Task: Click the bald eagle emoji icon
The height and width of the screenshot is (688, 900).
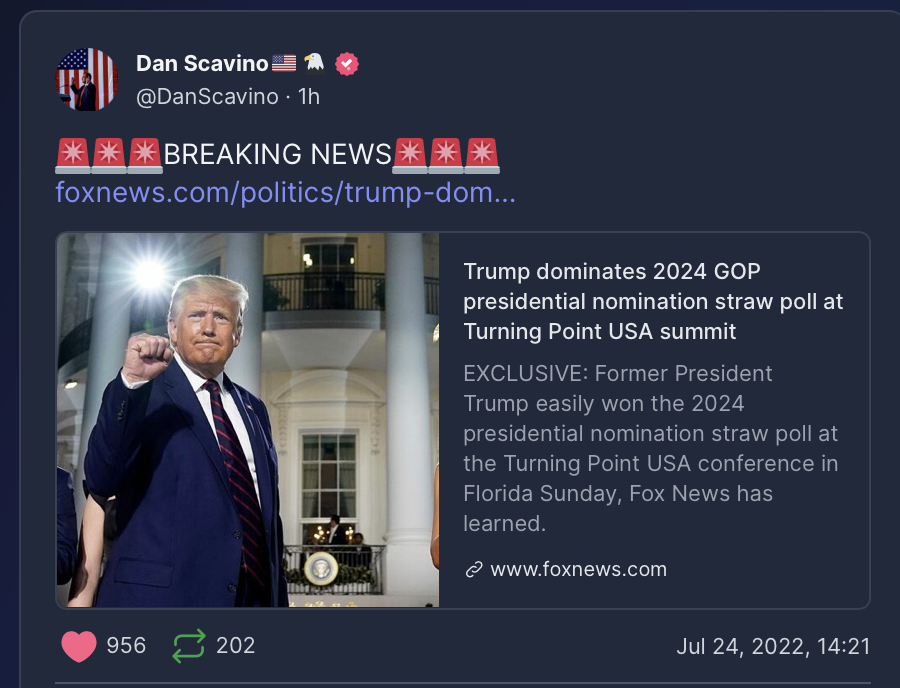Action: [314, 63]
